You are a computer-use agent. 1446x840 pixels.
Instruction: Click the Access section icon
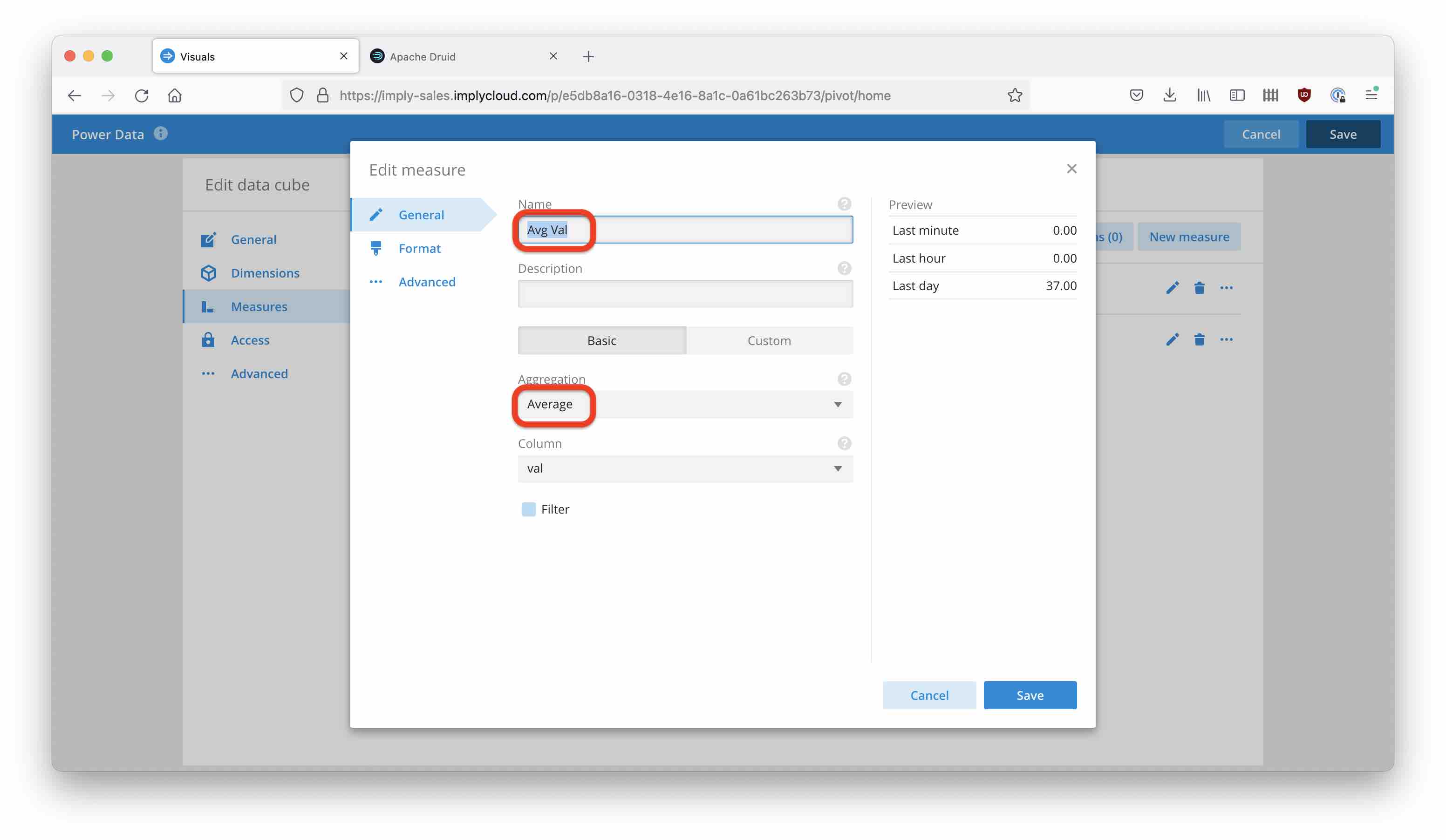pyautogui.click(x=207, y=339)
